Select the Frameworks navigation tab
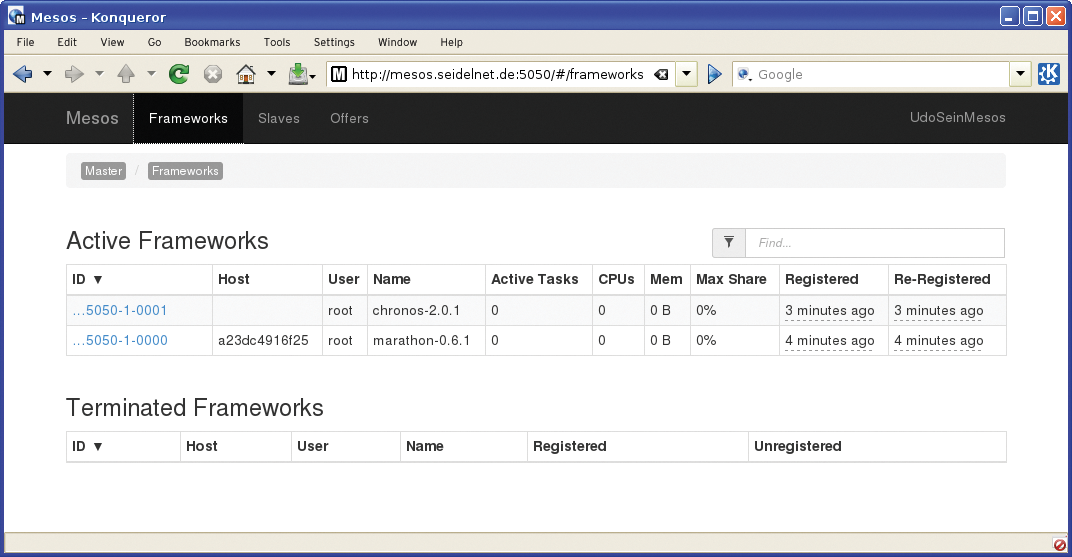The image size is (1072, 557). [188, 118]
